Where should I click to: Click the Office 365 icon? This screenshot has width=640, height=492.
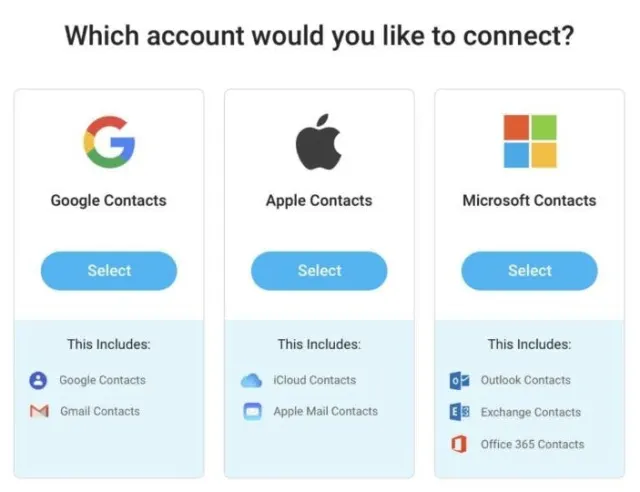pos(460,444)
